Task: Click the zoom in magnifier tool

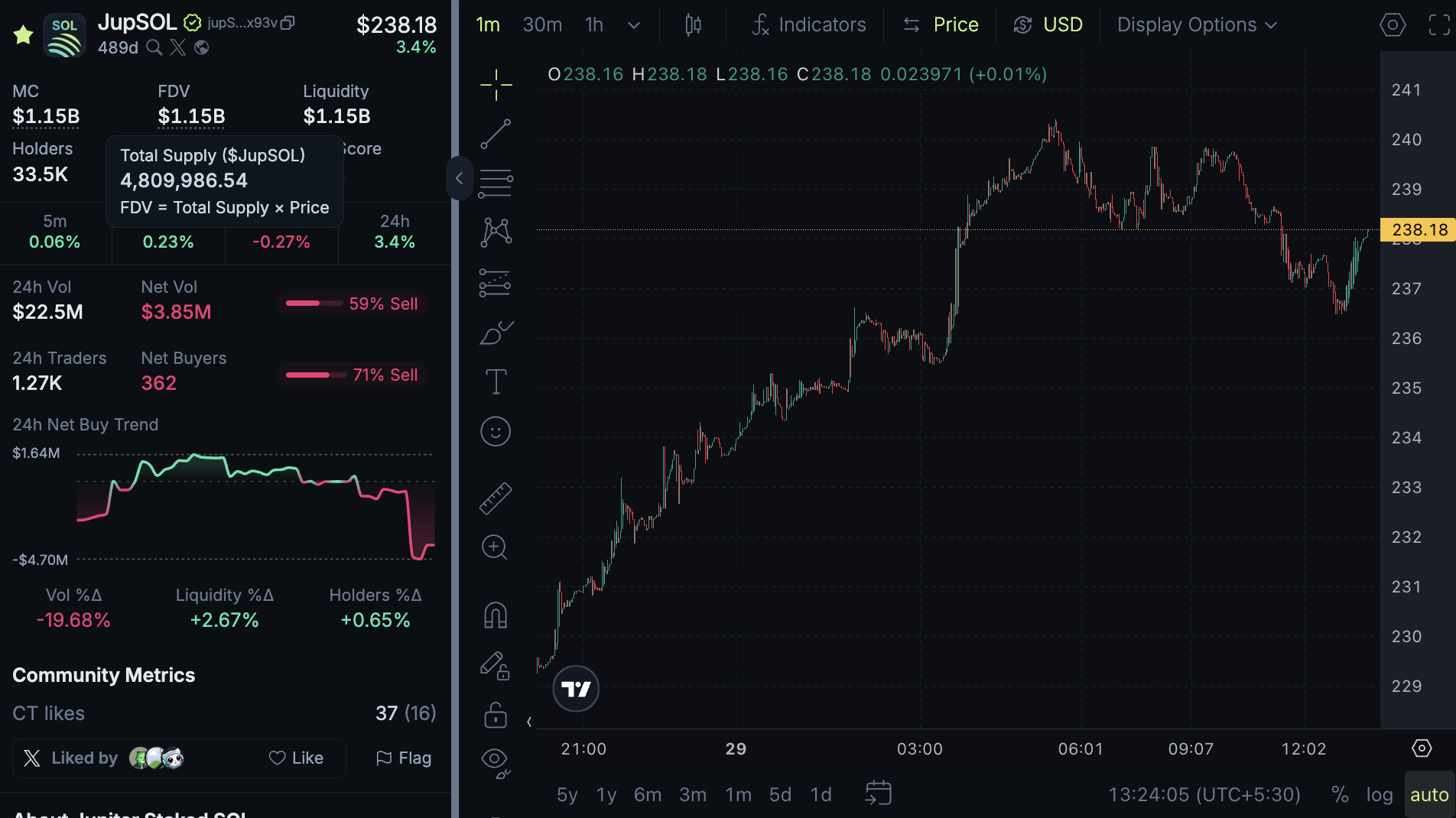Action: (495, 547)
